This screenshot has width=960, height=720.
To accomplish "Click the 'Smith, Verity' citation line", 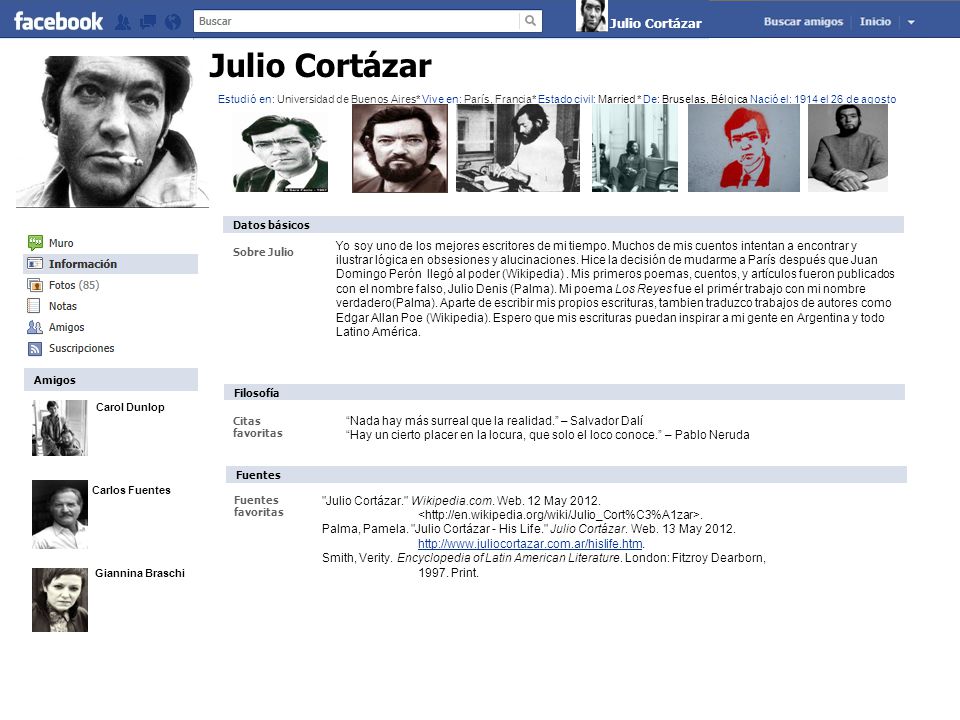I will 544,558.
